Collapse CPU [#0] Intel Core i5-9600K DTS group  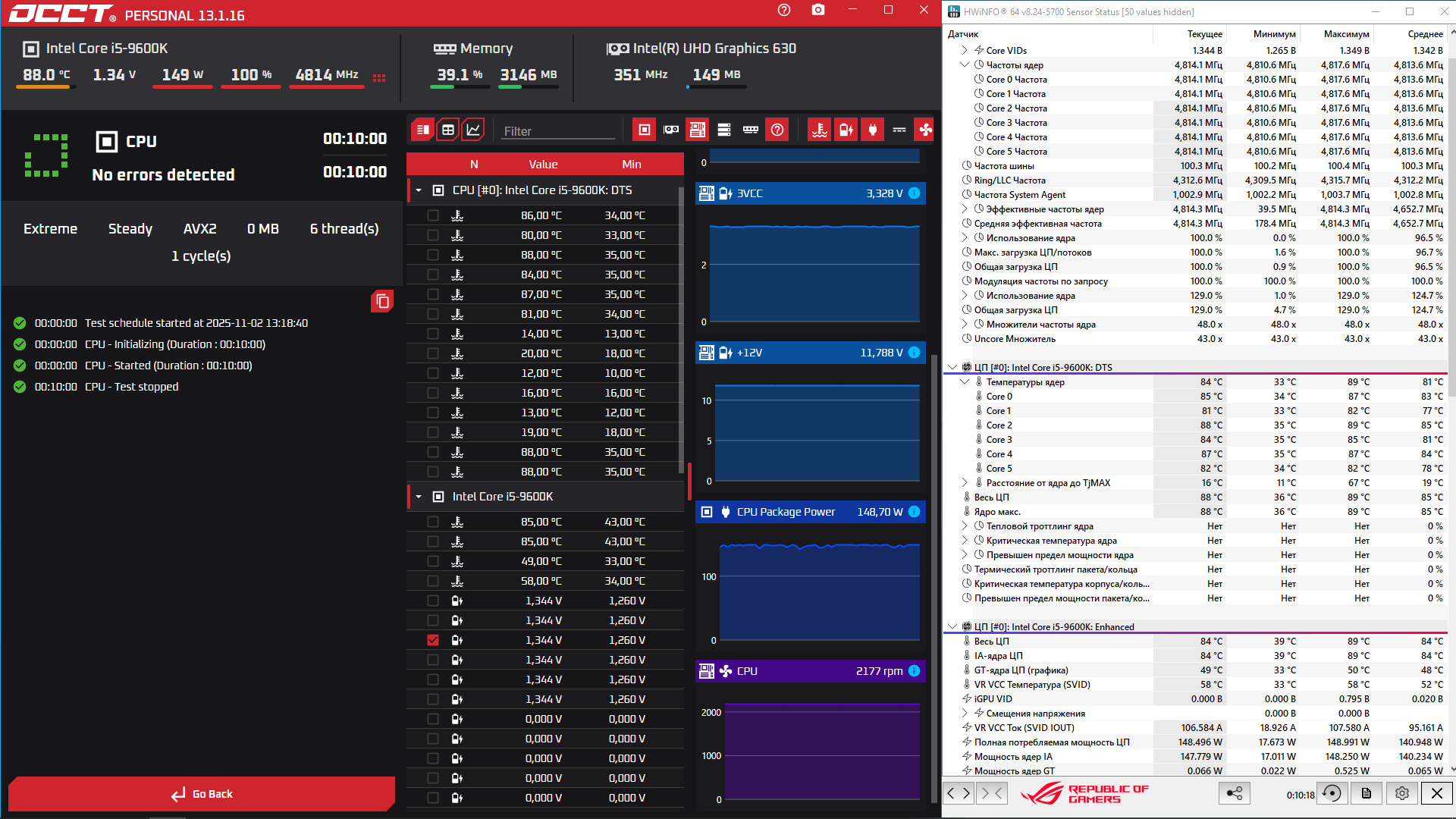[419, 190]
